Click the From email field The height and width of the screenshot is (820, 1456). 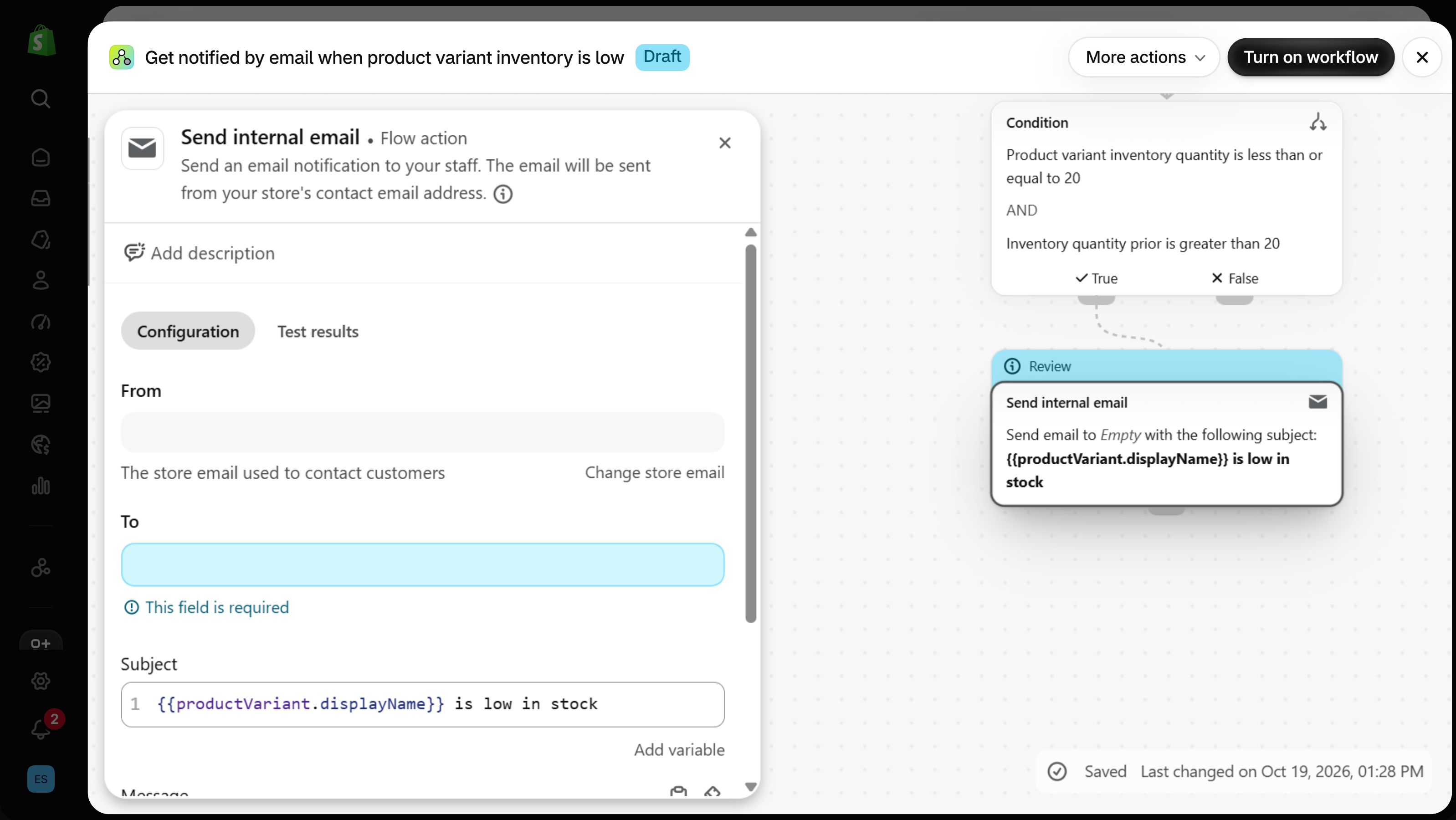(x=422, y=432)
